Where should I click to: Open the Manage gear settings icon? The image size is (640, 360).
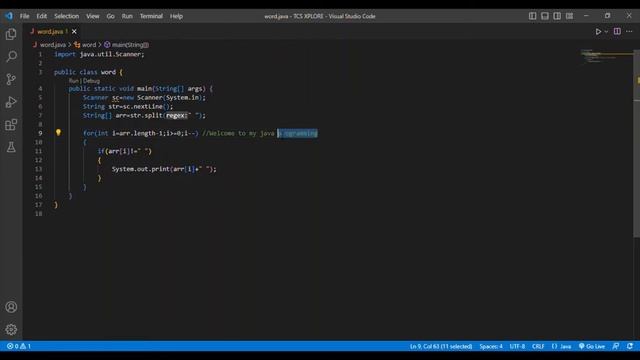pos(11,329)
